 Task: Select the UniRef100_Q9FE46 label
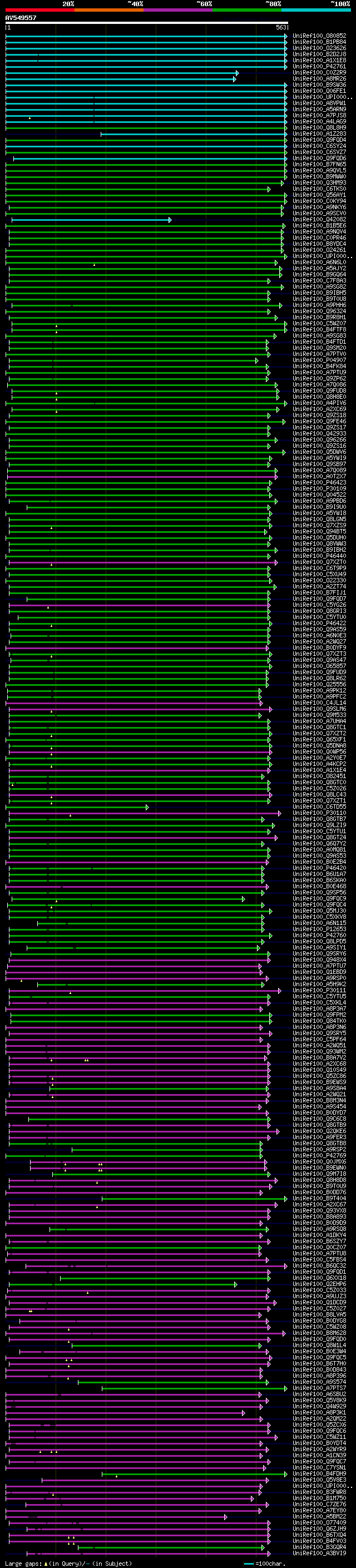[319, 421]
